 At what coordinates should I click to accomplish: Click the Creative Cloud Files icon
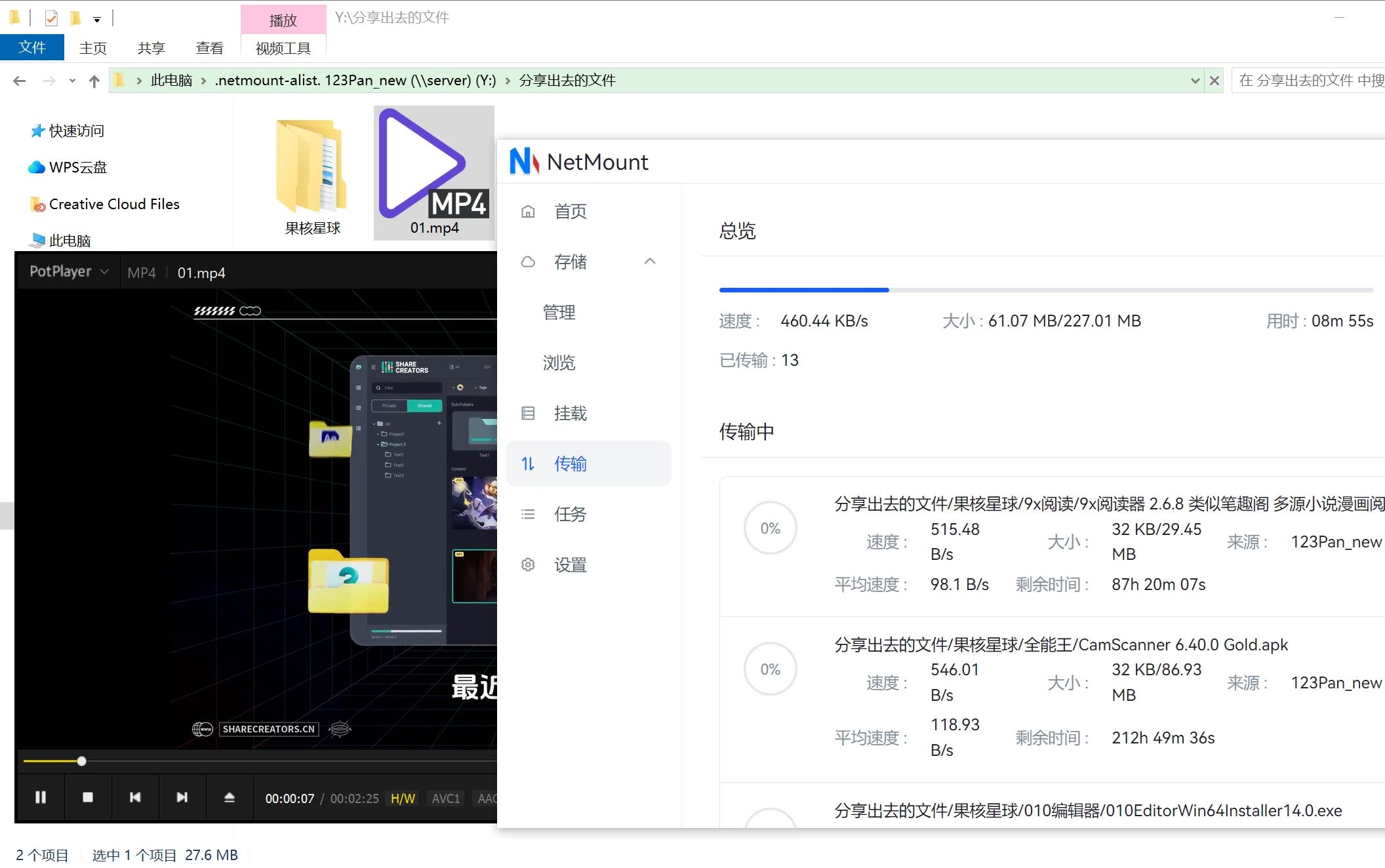tap(37, 205)
